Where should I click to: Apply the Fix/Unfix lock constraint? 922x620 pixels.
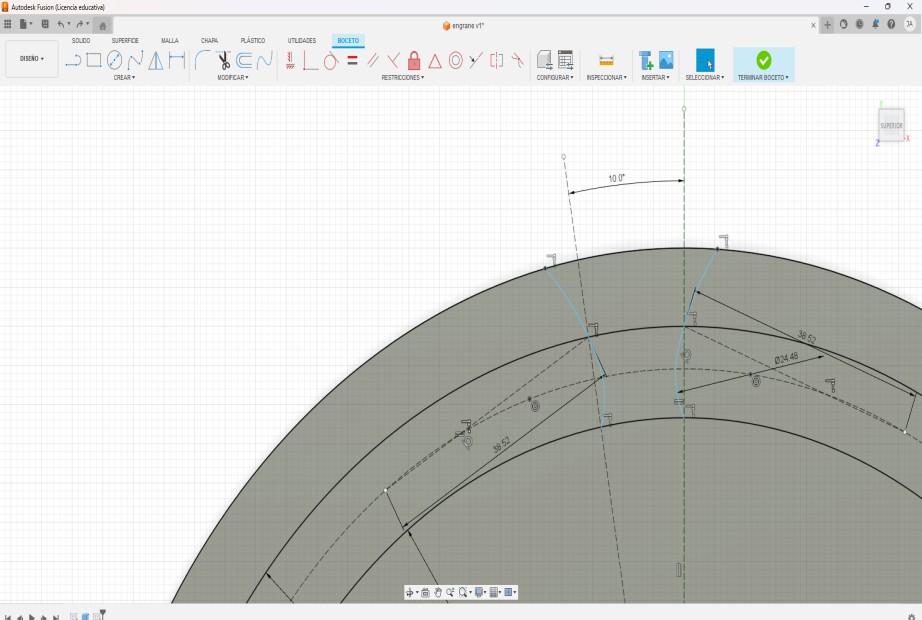tap(414, 60)
